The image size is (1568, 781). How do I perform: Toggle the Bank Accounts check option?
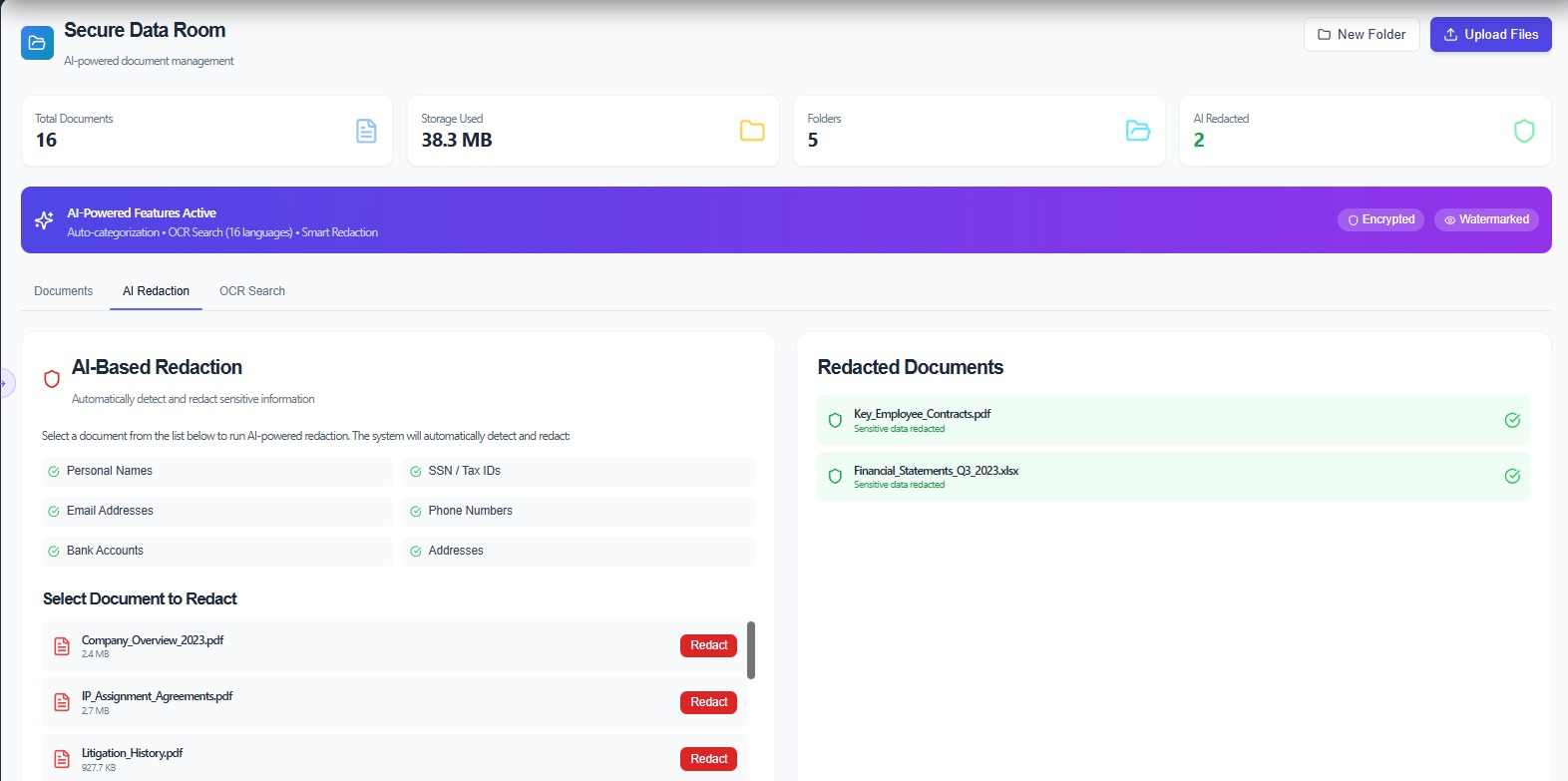tap(54, 551)
